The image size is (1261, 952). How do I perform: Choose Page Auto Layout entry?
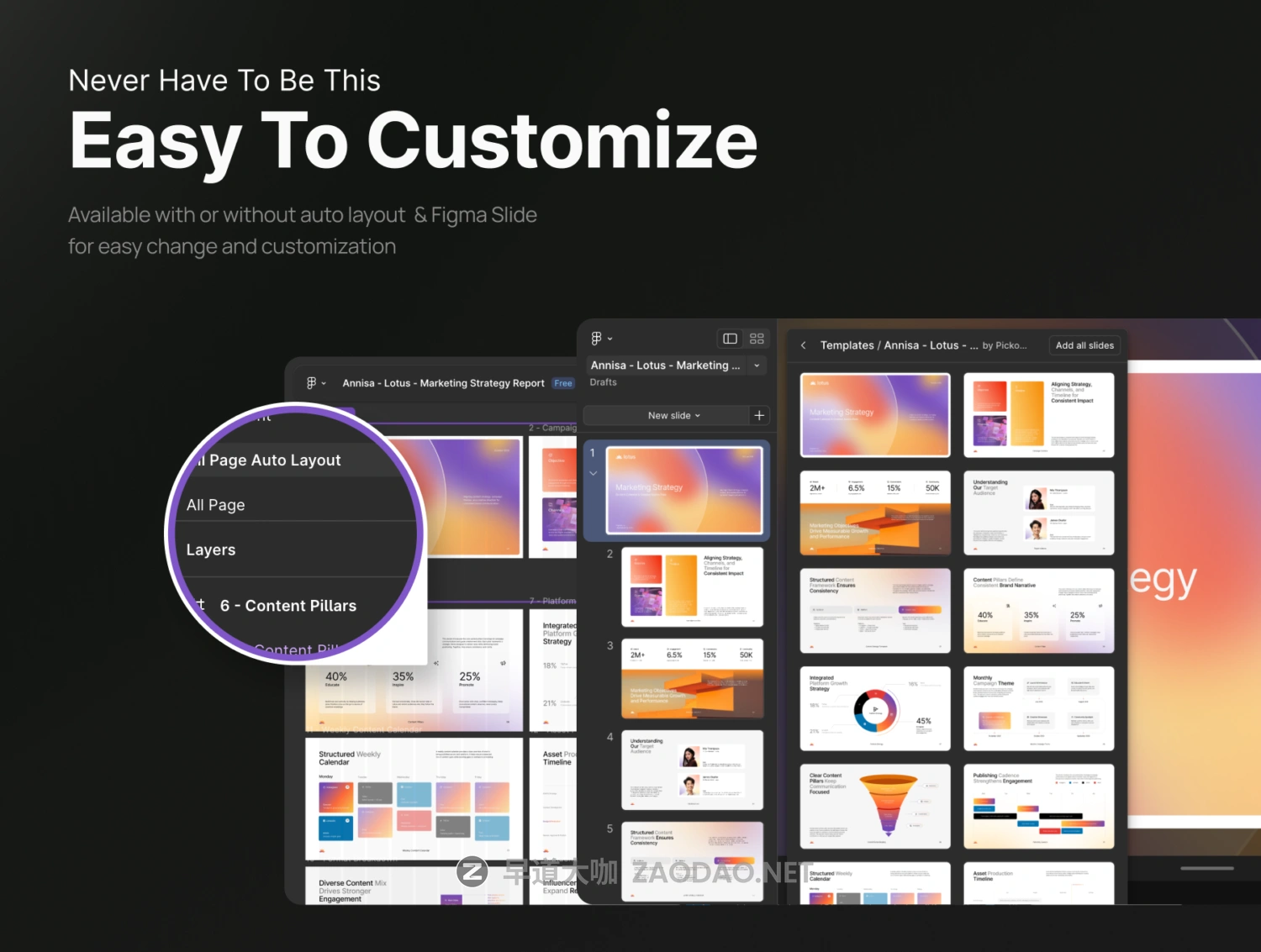tap(274, 460)
